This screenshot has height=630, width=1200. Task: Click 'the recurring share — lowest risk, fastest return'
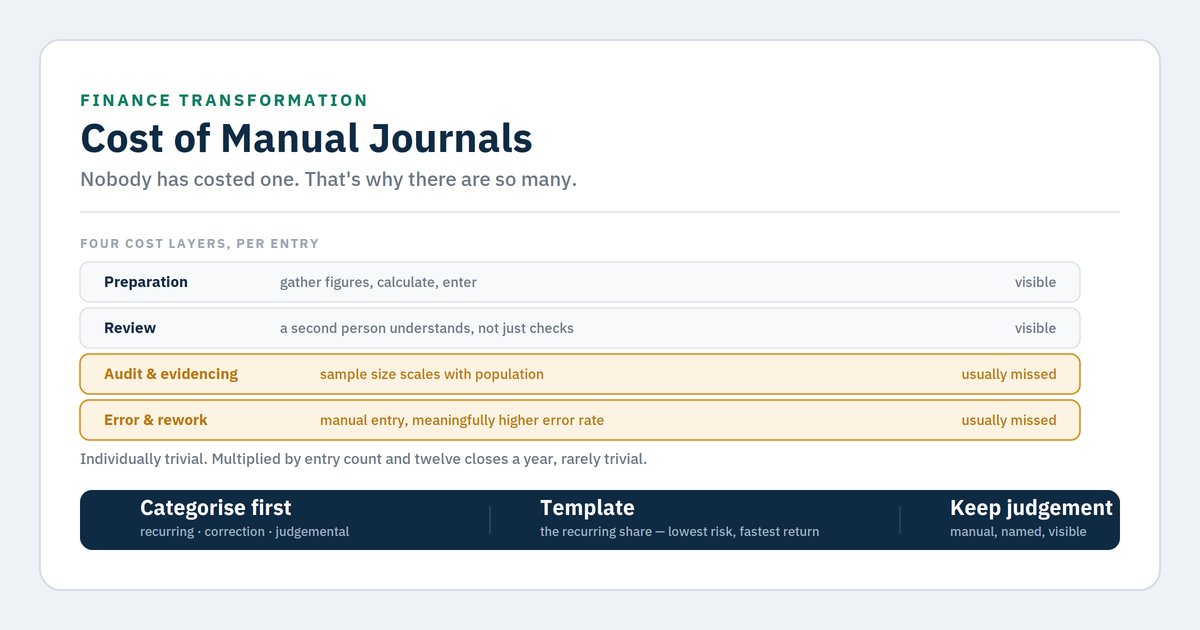(x=680, y=532)
